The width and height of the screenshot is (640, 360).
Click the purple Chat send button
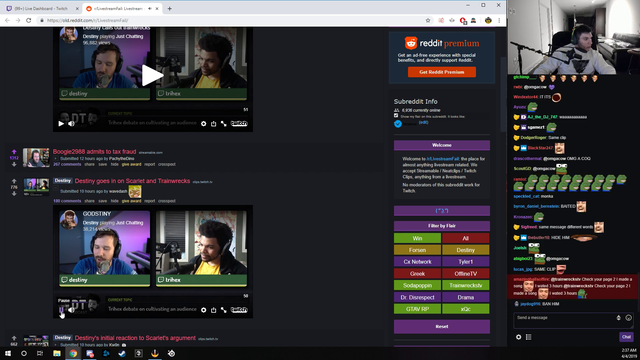[x=626, y=337]
